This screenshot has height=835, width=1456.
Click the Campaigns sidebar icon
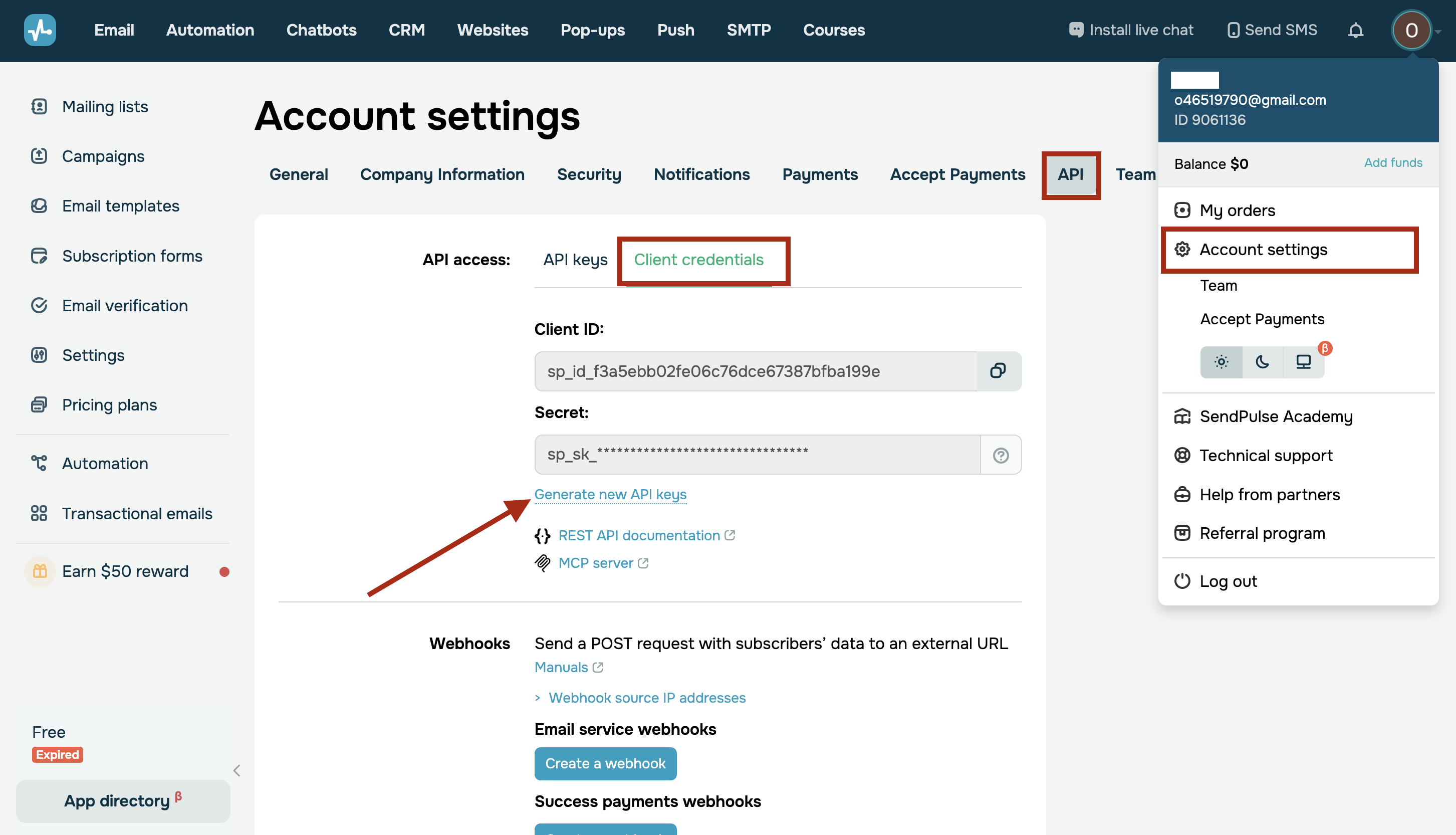[x=39, y=156]
